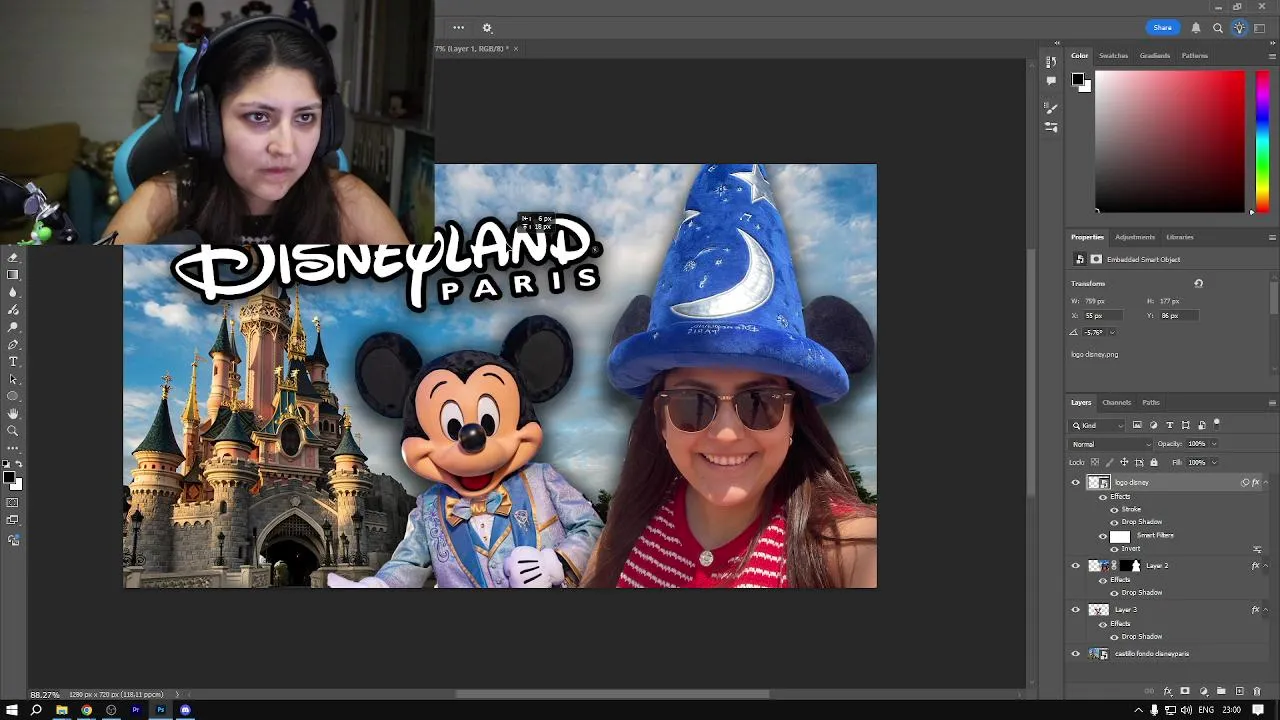
Task: Filter layers by pixel type
Action: pos(1137,425)
